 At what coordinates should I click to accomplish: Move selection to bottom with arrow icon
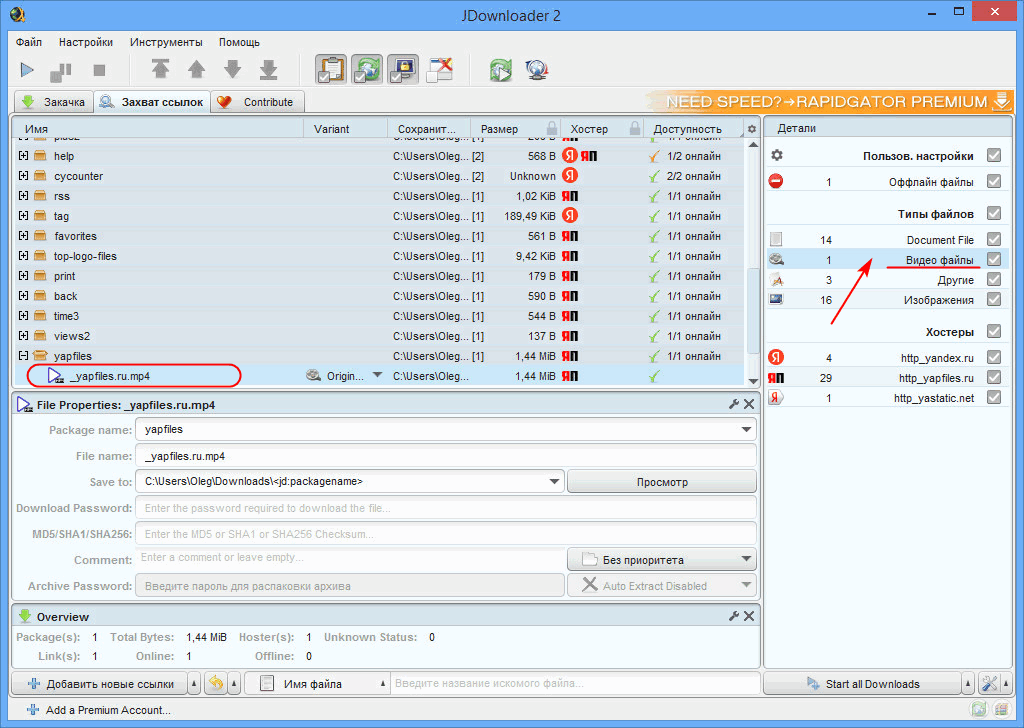pyautogui.click(x=268, y=69)
